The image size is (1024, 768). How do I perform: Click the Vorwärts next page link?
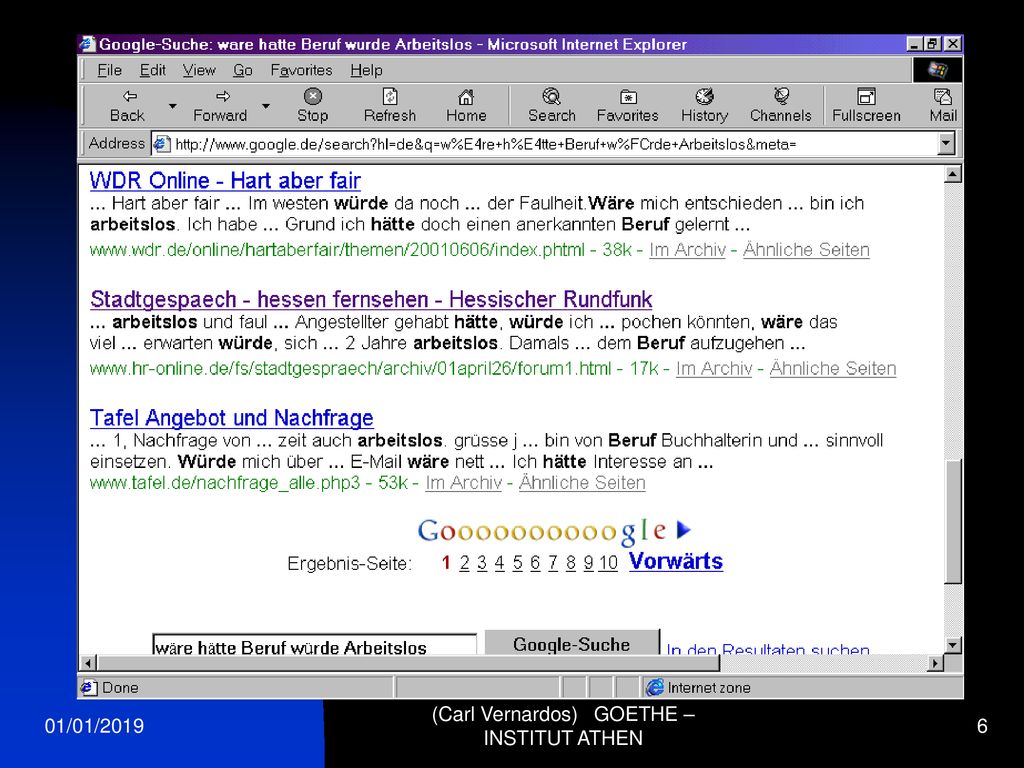point(676,562)
